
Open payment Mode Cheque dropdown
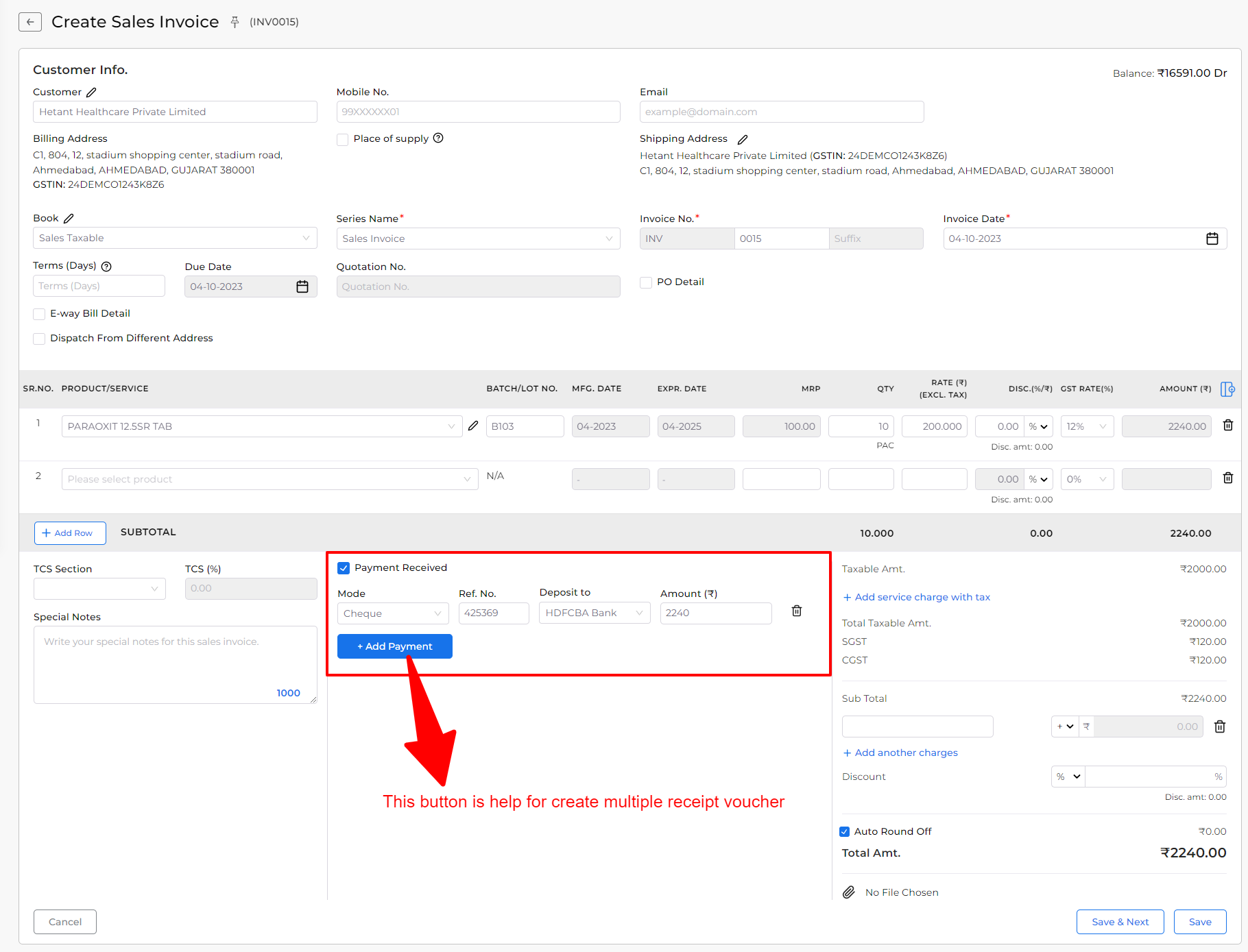click(x=393, y=613)
